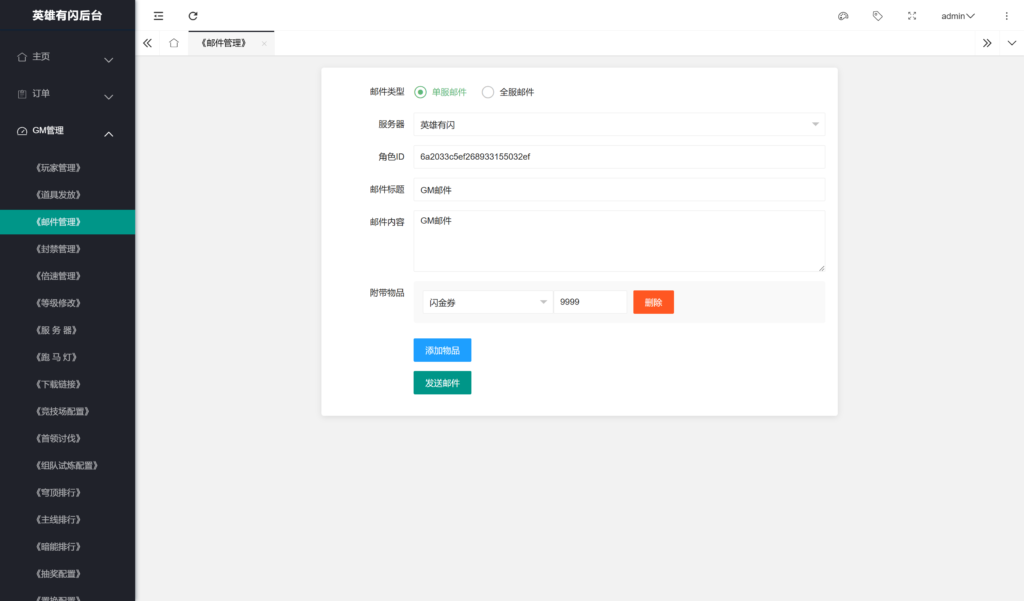Open 《首领讨伐》 in sidebar

(x=68, y=438)
